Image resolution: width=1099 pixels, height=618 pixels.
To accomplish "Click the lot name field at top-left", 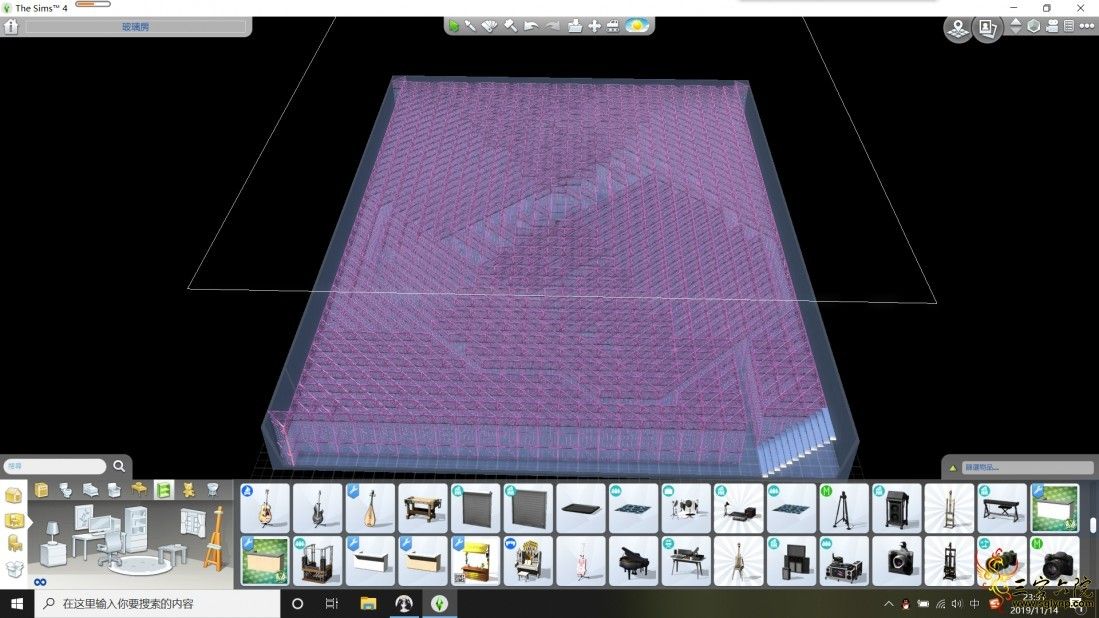I will 136,27.
